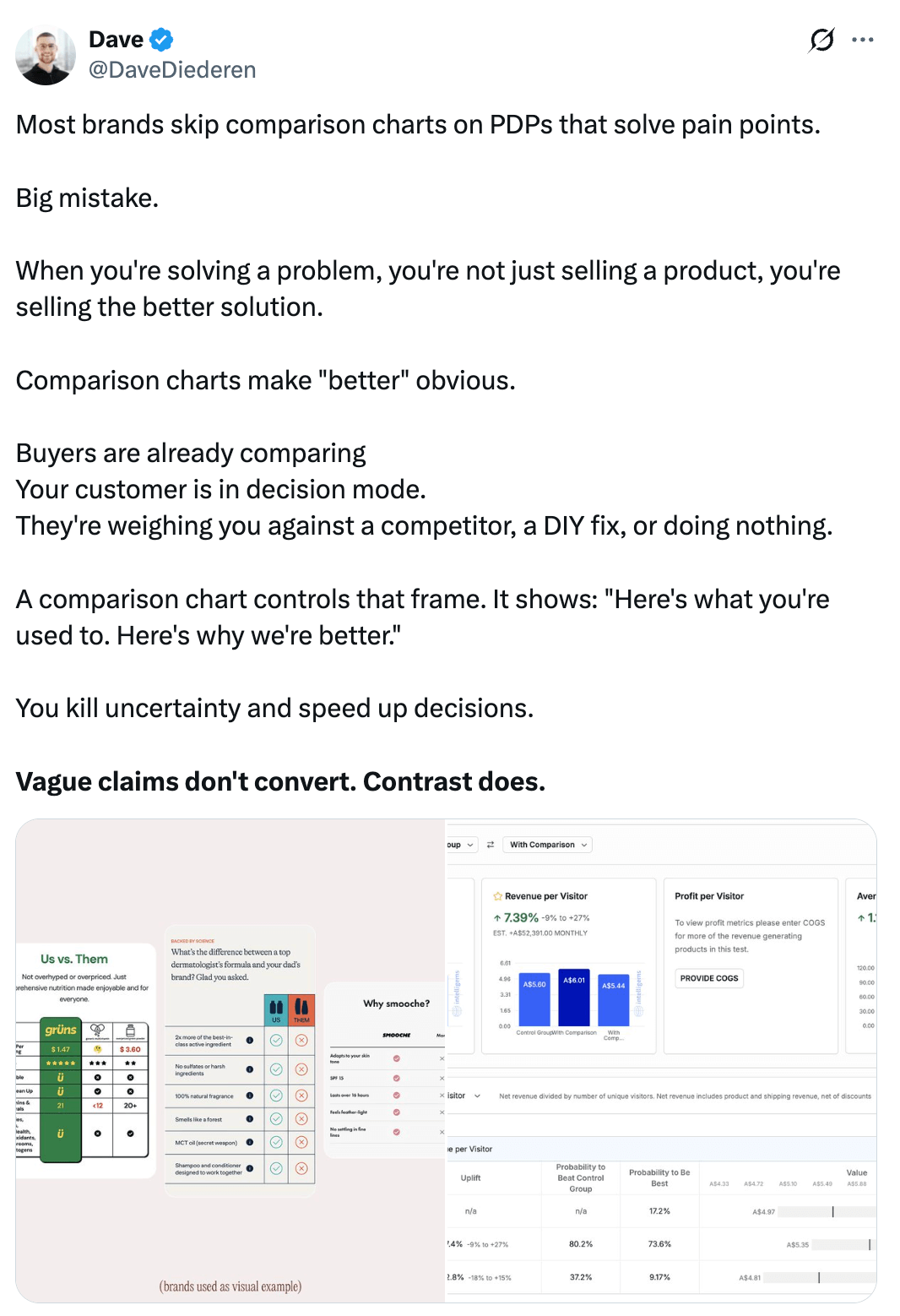Click the info icon for Smells like a forest

pos(250,1119)
